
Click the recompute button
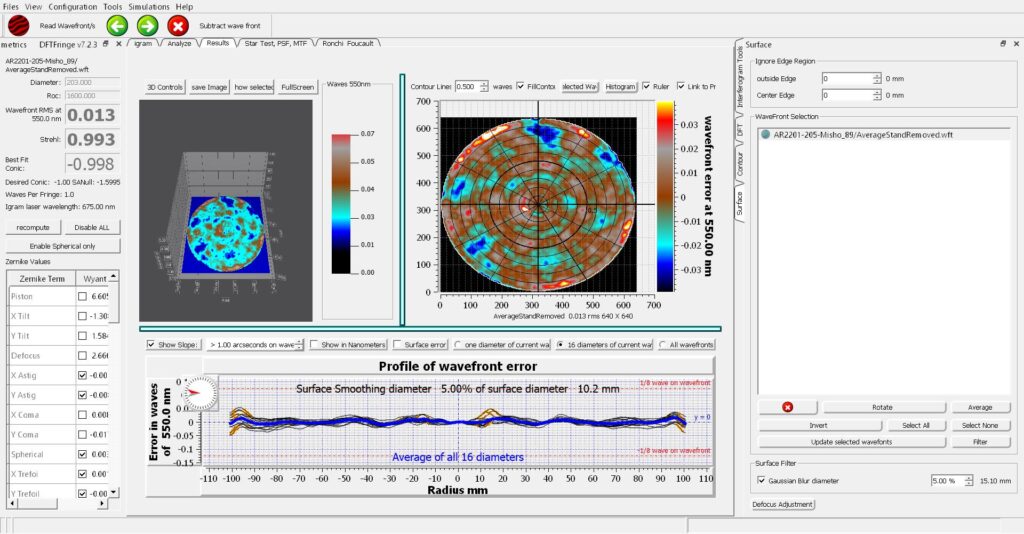33,228
